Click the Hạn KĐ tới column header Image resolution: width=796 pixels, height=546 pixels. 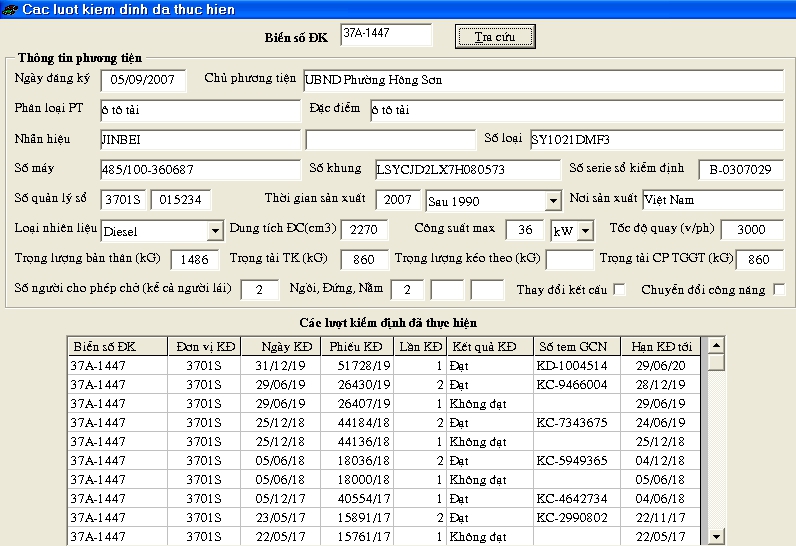point(661,347)
